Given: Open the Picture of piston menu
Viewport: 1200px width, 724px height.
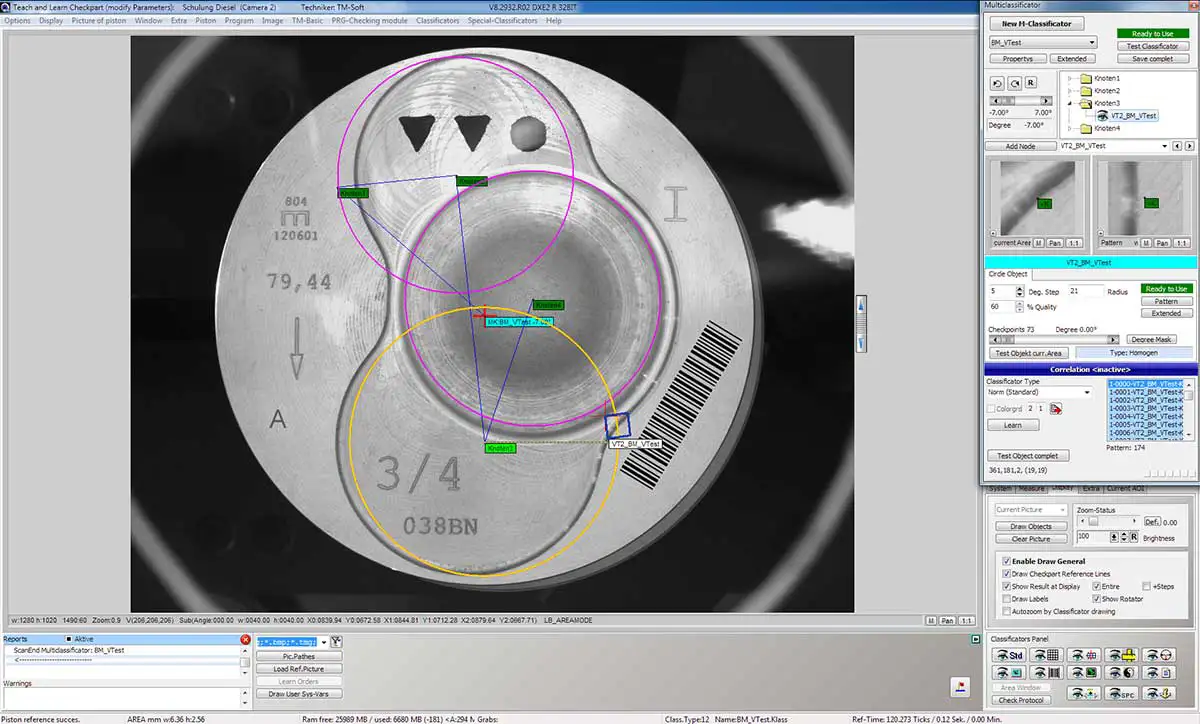Looking at the screenshot, I should [x=98, y=20].
